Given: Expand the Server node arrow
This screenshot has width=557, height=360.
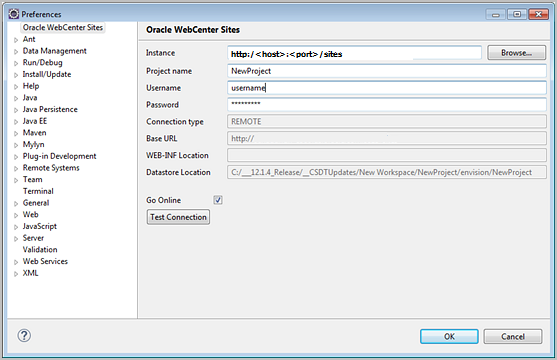Looking at the screenshot, I should pyautogui.click(x=16, y=239).
